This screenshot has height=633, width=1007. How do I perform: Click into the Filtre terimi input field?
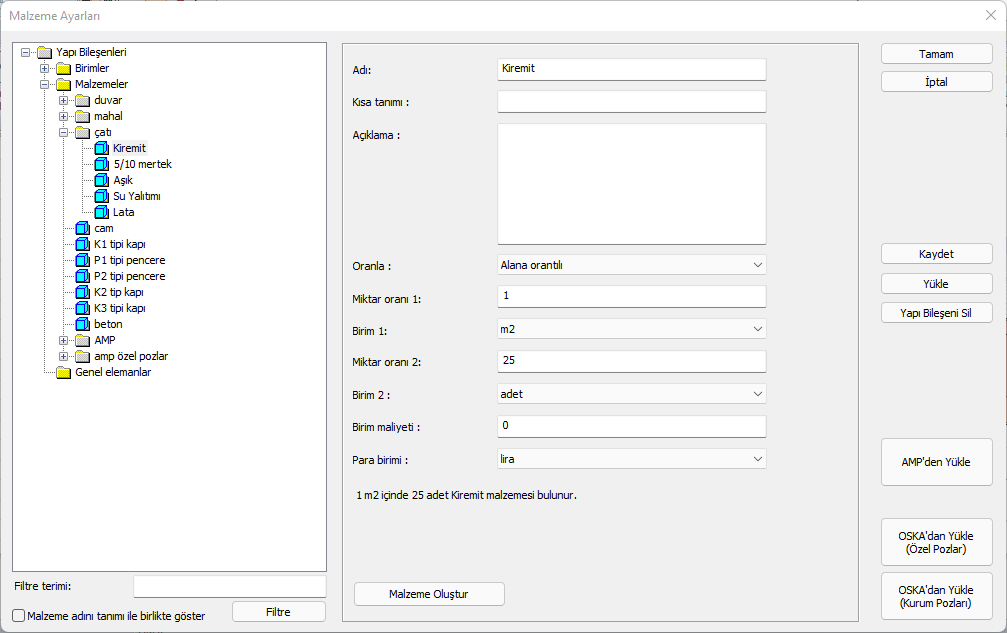(x=230, y=586)
